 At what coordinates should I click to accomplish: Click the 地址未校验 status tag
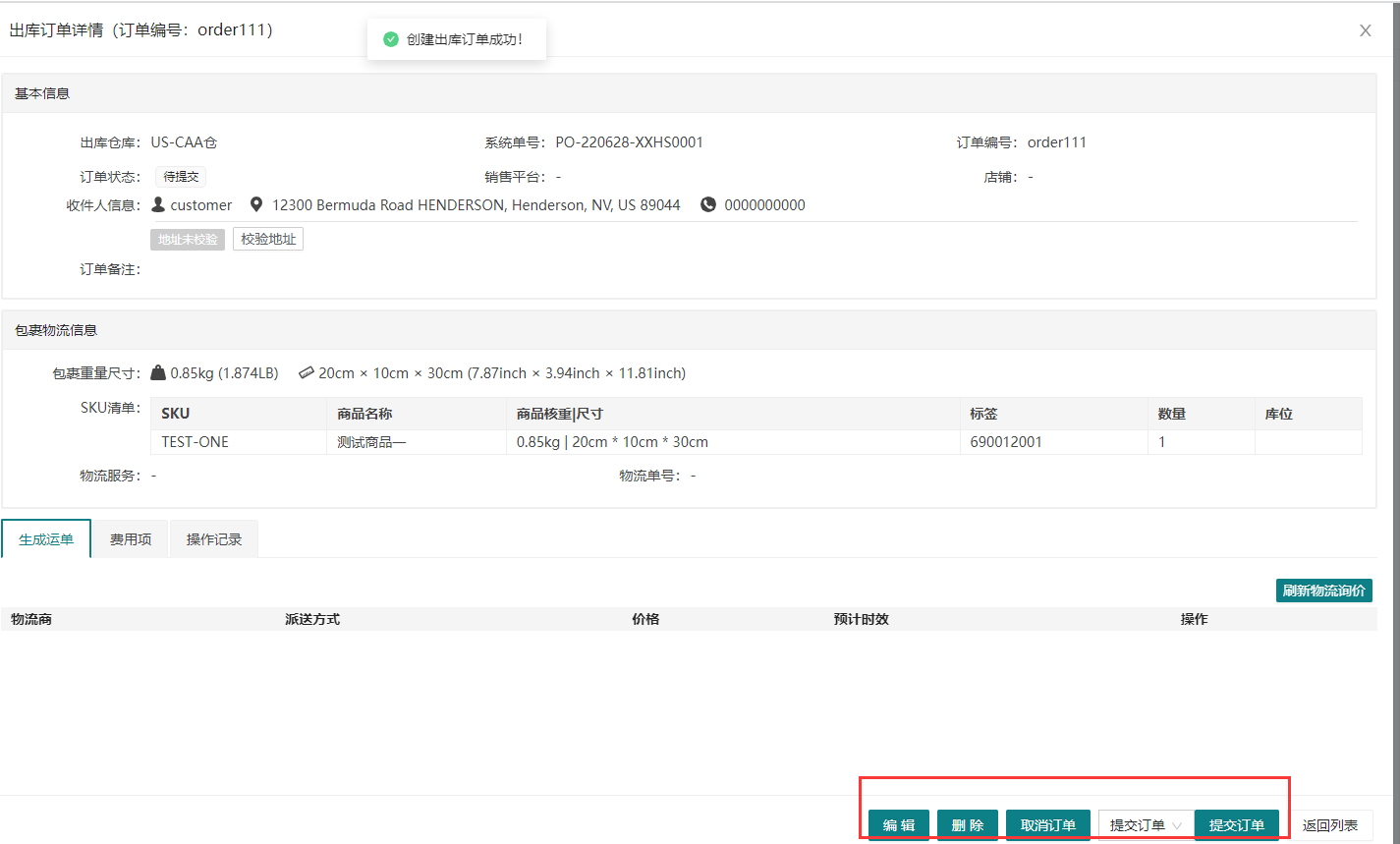[x=188, y=239]
